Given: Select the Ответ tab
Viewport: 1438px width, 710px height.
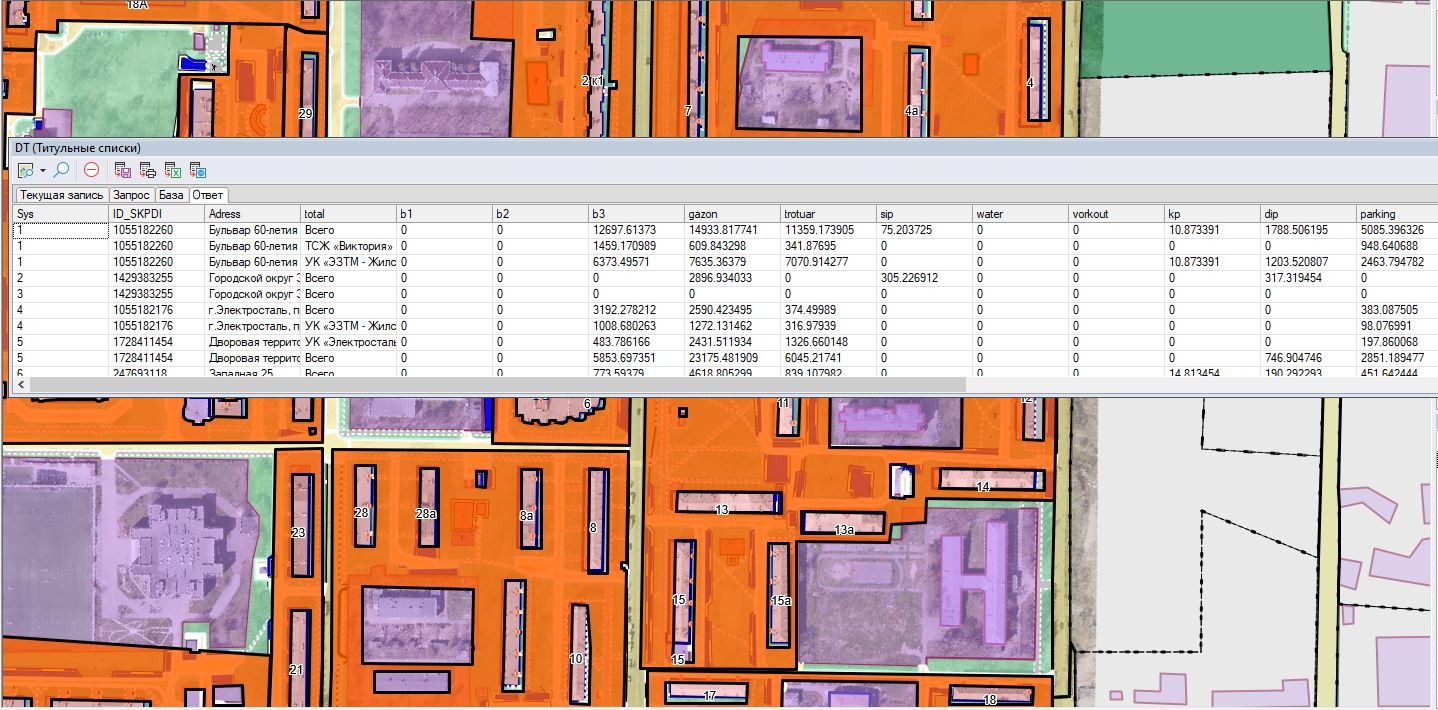Looking at the screenshot, I should click(208, 195).
